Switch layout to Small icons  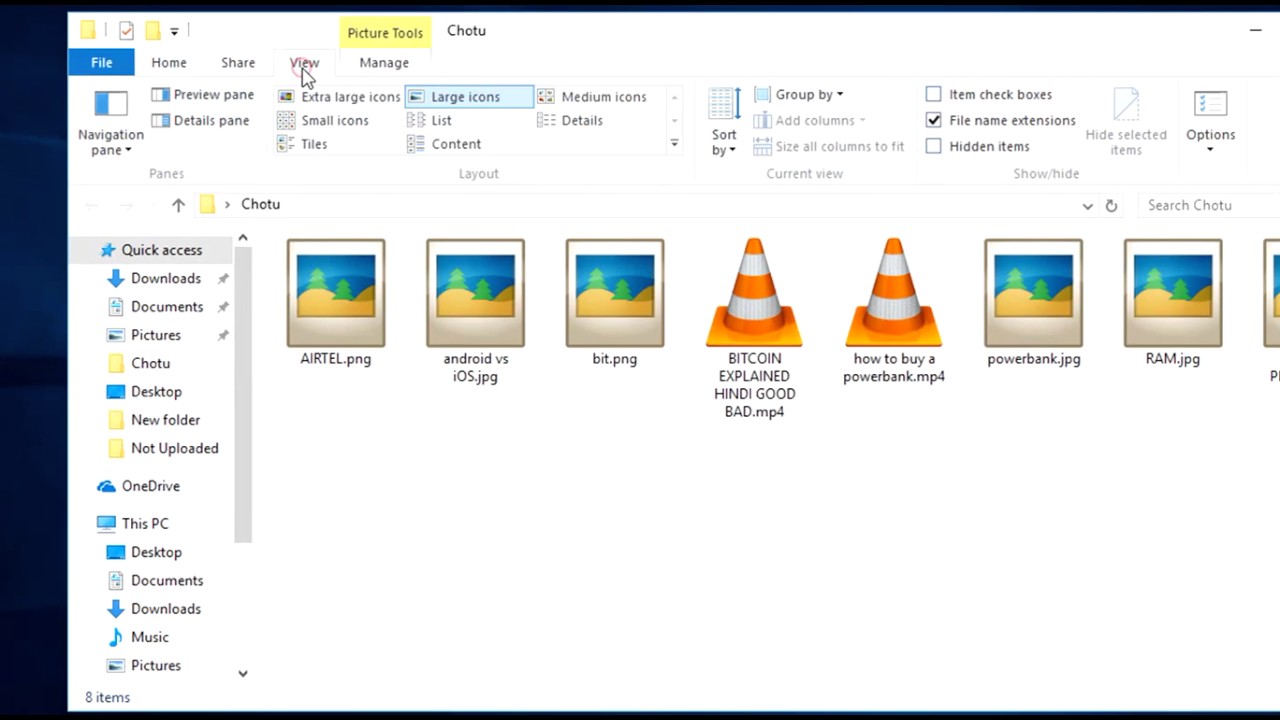[x=334, y=120]
